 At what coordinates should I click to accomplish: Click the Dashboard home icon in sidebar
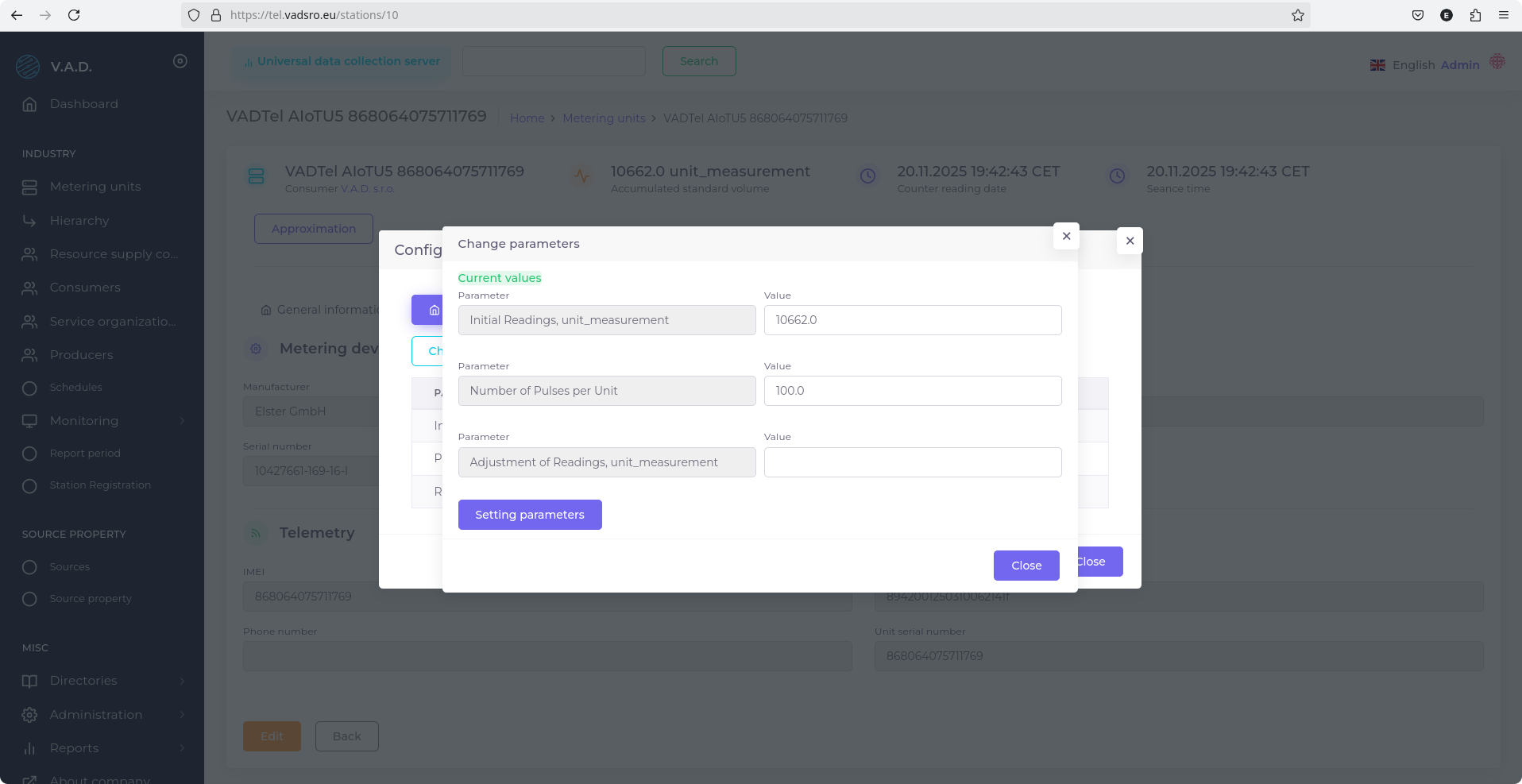29,104
